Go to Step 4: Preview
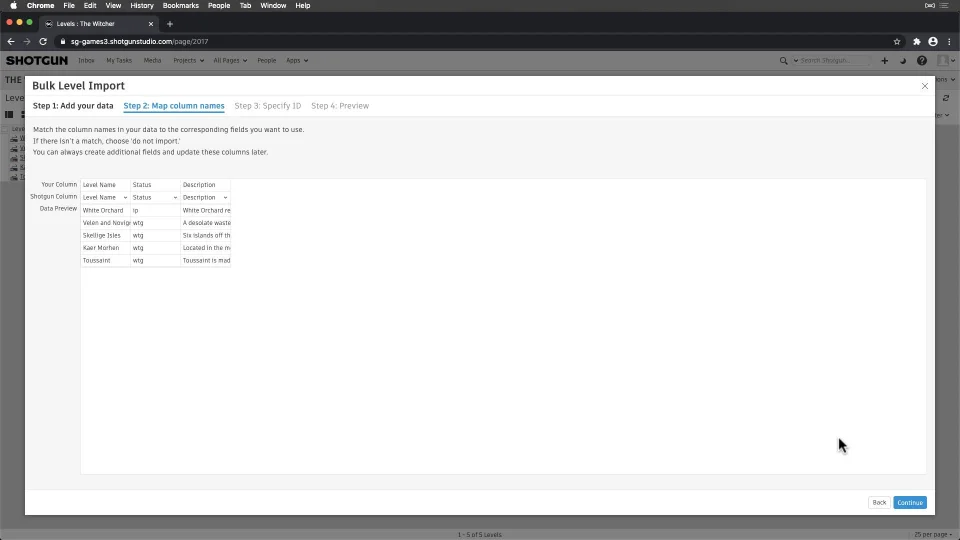Image resolution: width=960 pixels, height=540 pixels. point(340,106)
